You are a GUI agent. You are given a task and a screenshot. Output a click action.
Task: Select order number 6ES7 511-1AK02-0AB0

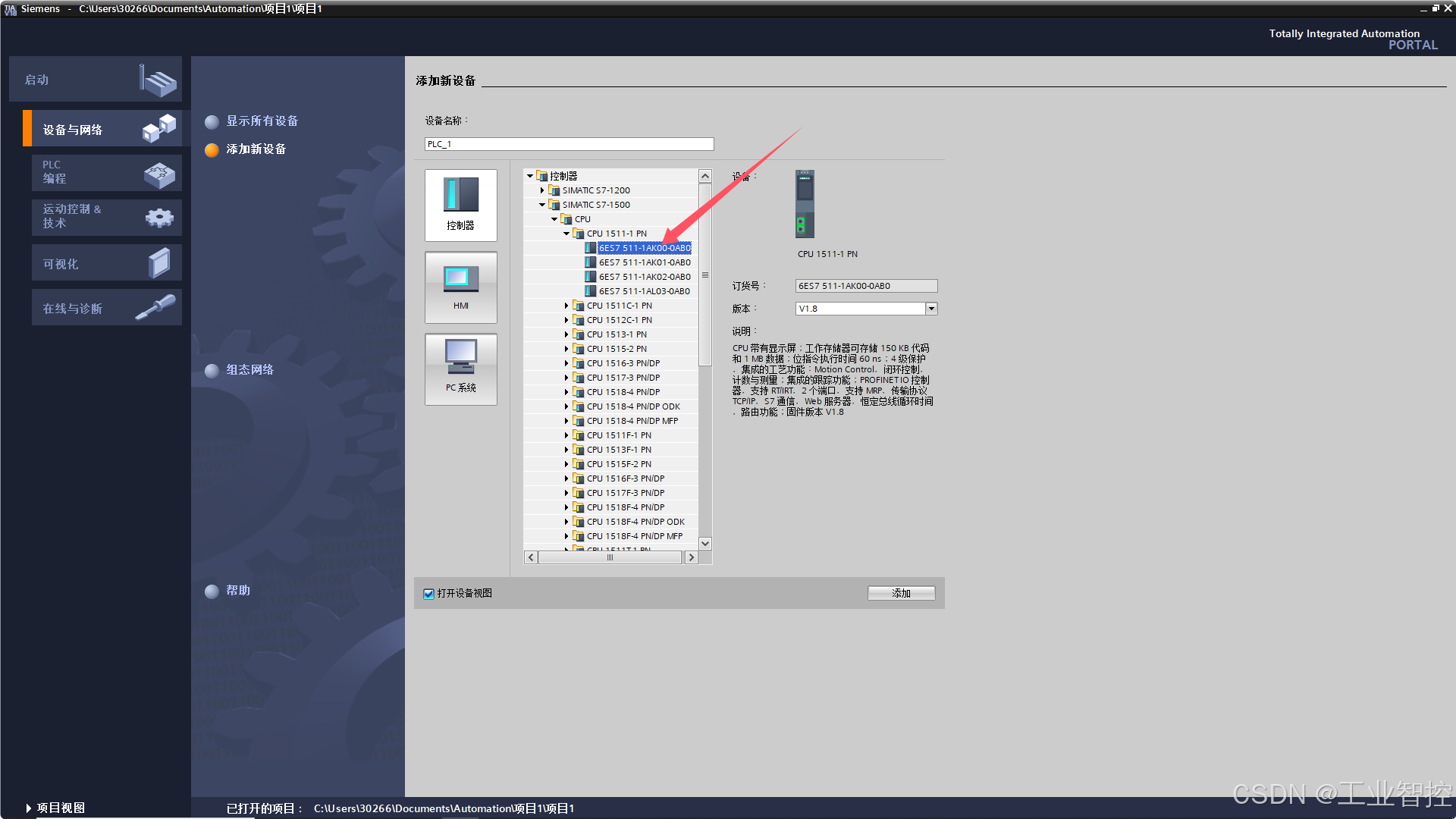coord(644,277)
